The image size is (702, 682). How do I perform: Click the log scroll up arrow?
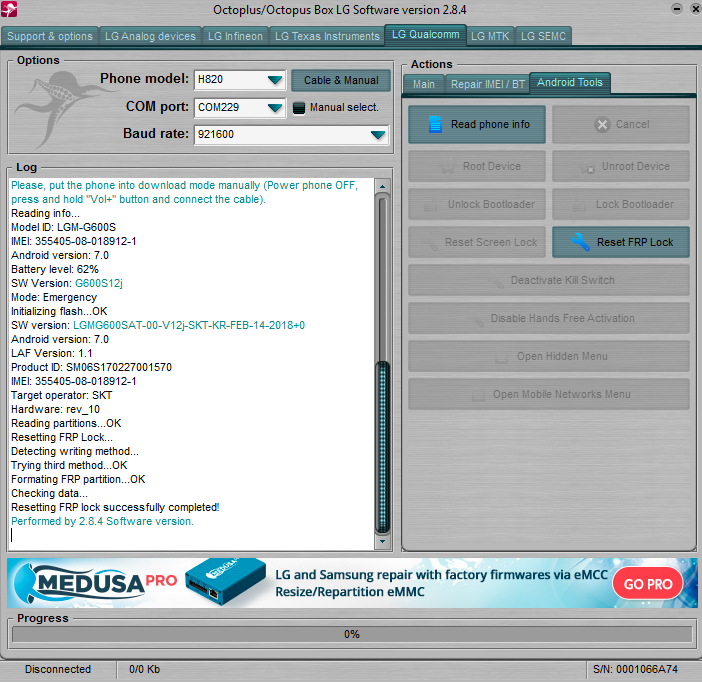coord(382,186)
